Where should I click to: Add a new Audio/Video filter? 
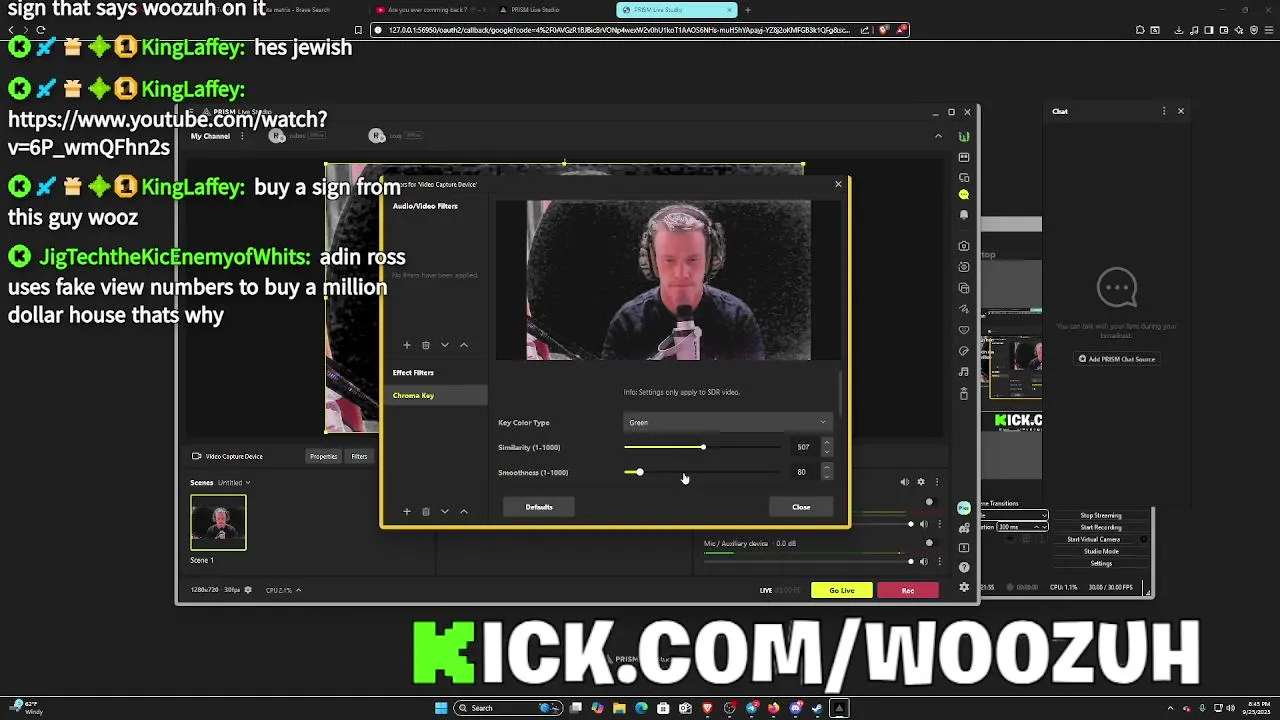(407, 345)
